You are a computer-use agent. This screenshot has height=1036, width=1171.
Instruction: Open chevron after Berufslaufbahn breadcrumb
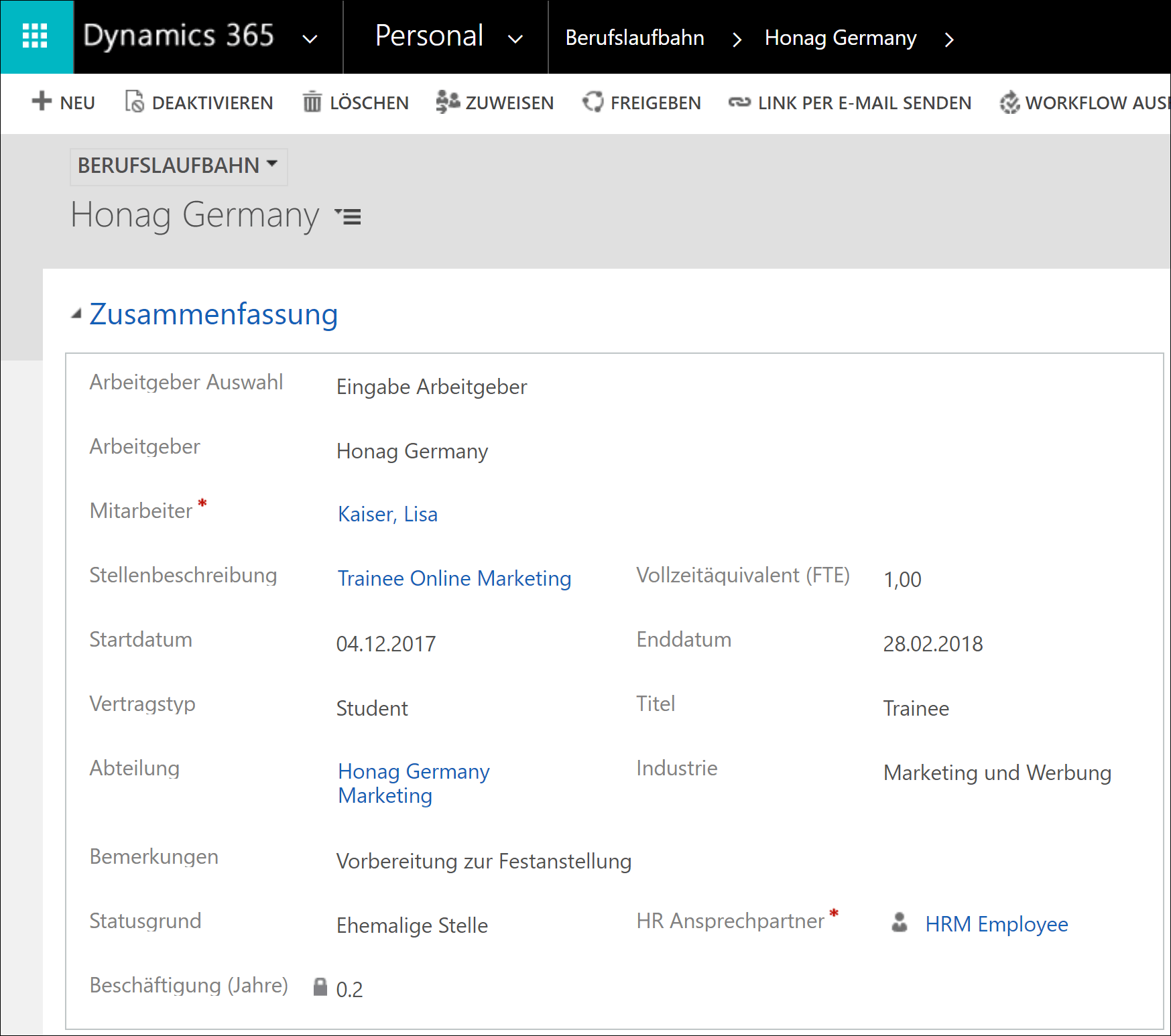coord(737,40)
